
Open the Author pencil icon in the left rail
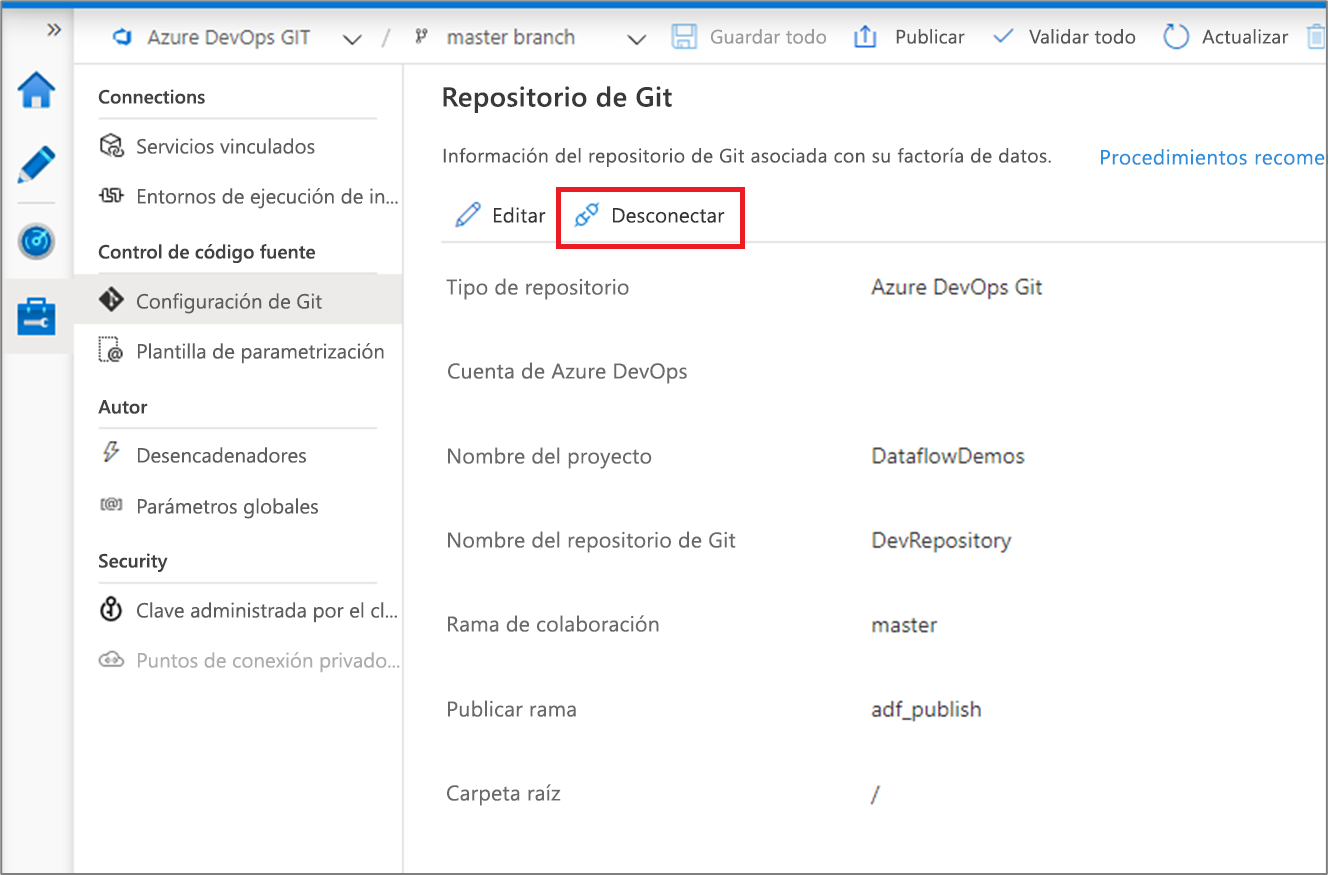pos(37,165)
